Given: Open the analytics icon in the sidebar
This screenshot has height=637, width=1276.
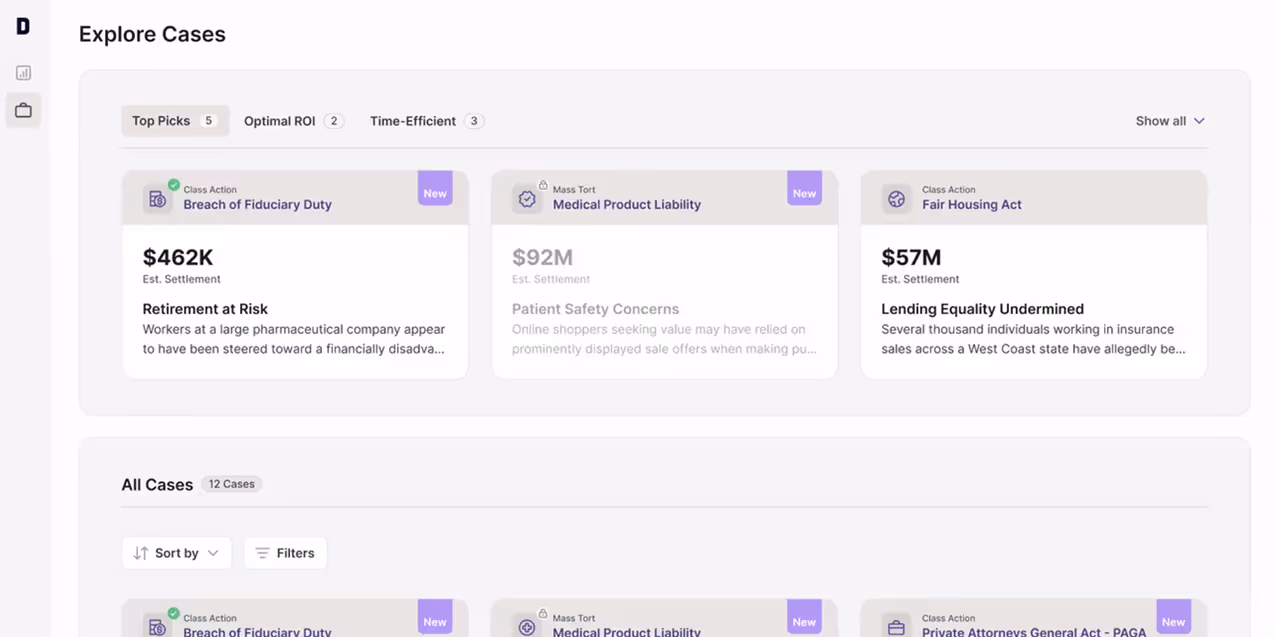Looking at the screenshot, I should [22, 72].
